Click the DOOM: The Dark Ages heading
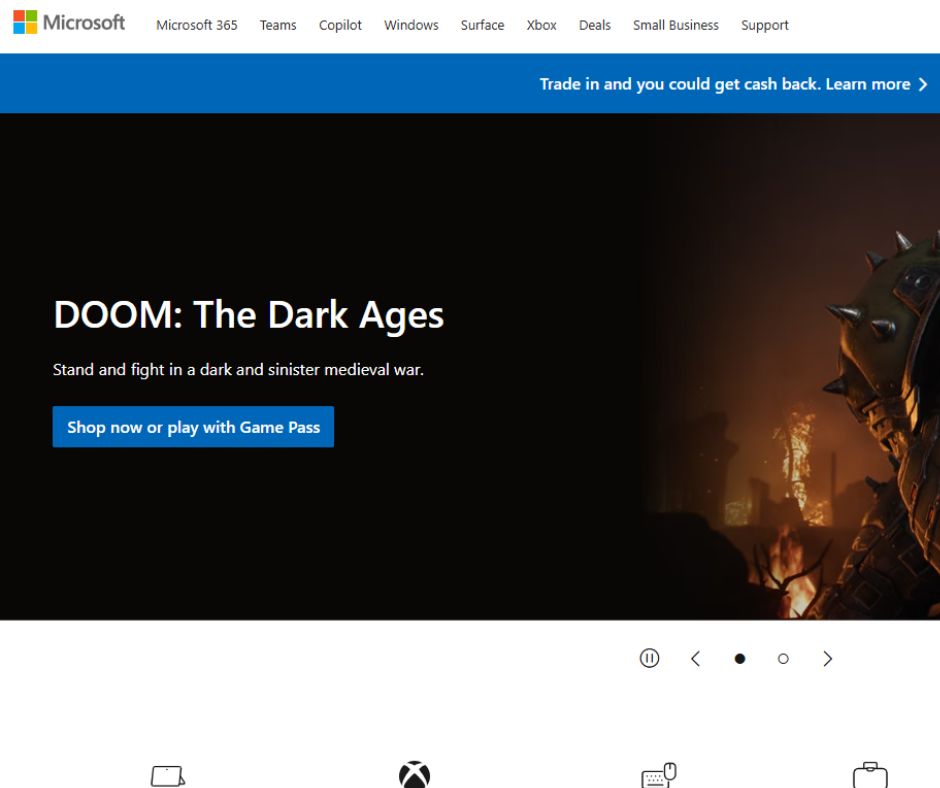This screenshot has height=788, width=940. tap(249, 315)
